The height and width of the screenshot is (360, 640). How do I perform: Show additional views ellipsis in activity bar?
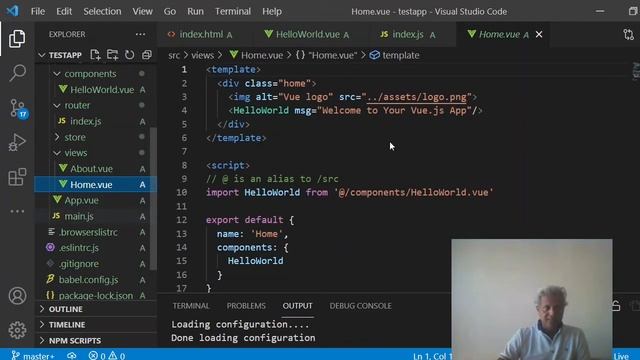click(17, 211)
